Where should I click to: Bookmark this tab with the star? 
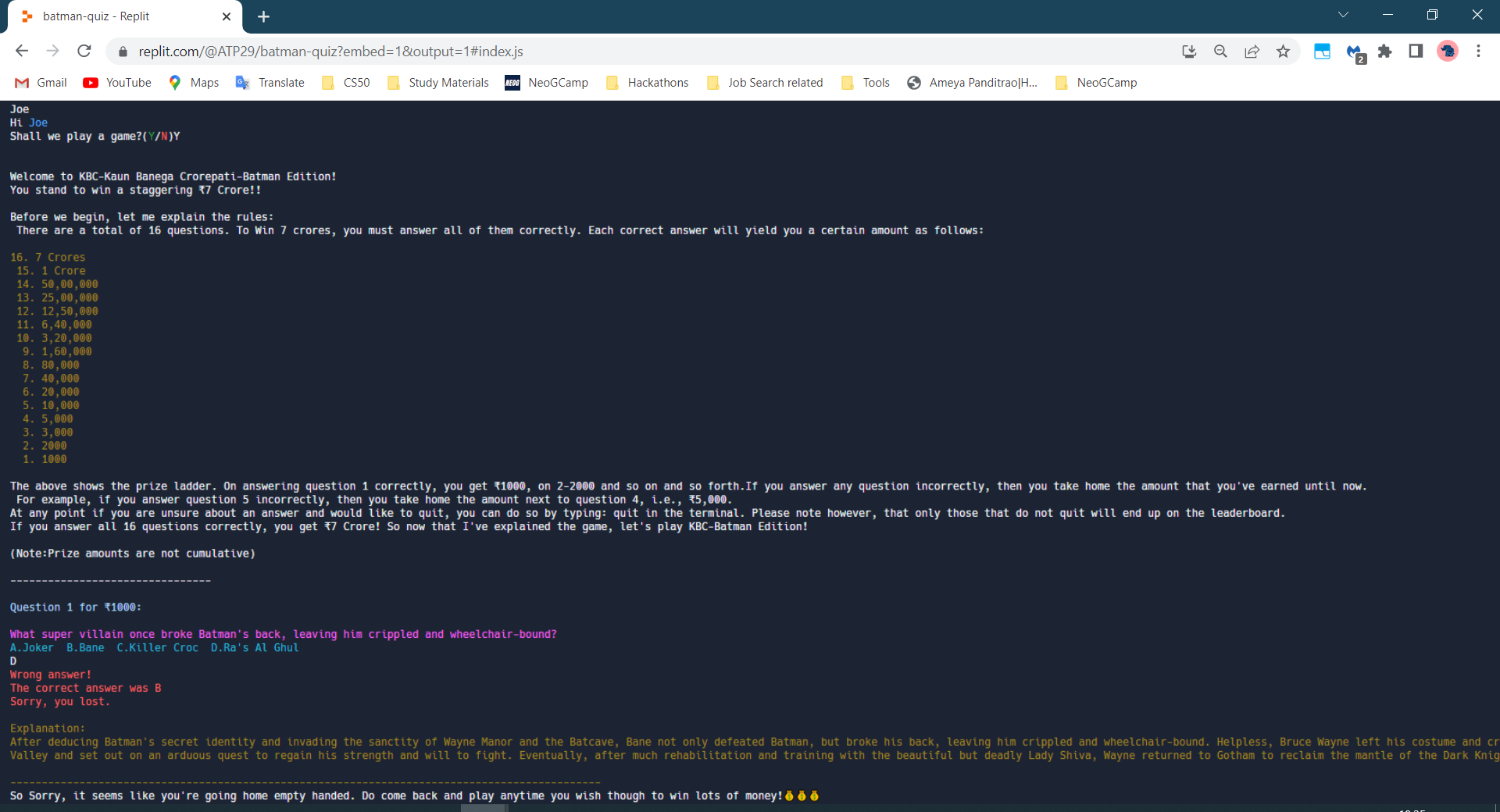pyautogui.click(x=1283, y=52)
